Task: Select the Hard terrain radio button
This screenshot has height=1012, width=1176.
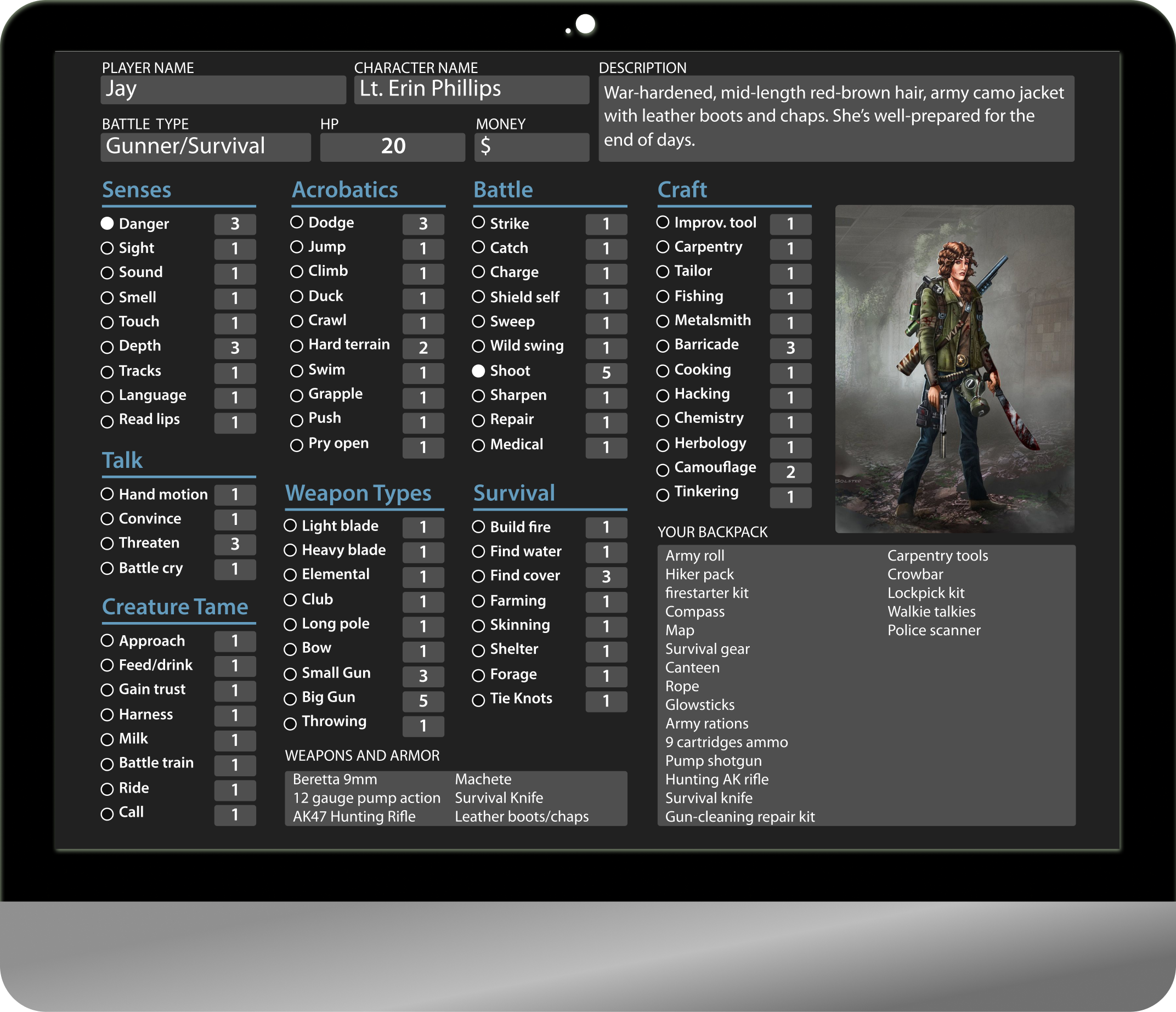Action: coord(296,346)
